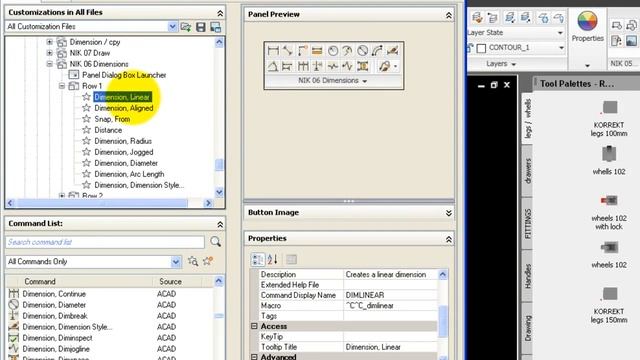Switch to the FITTINGS palette tab
The image size is (640, 360).
coord(528,224)
